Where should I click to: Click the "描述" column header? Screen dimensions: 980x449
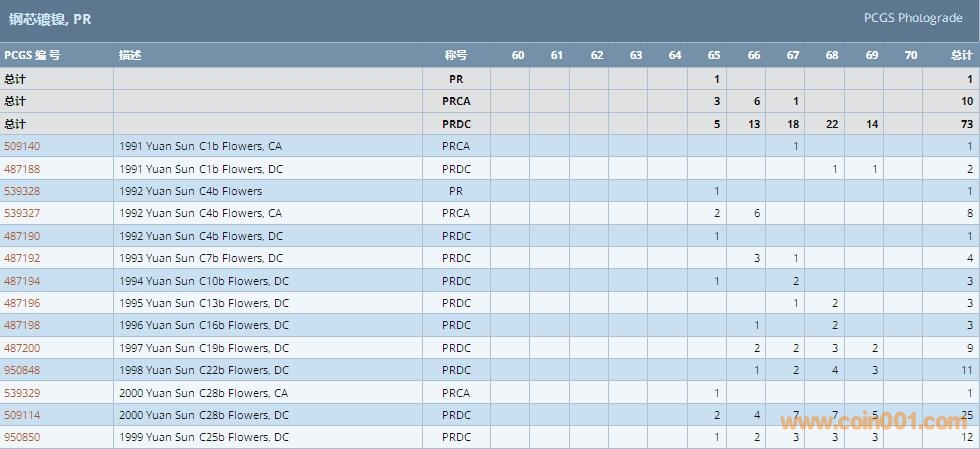pos(130,55)
